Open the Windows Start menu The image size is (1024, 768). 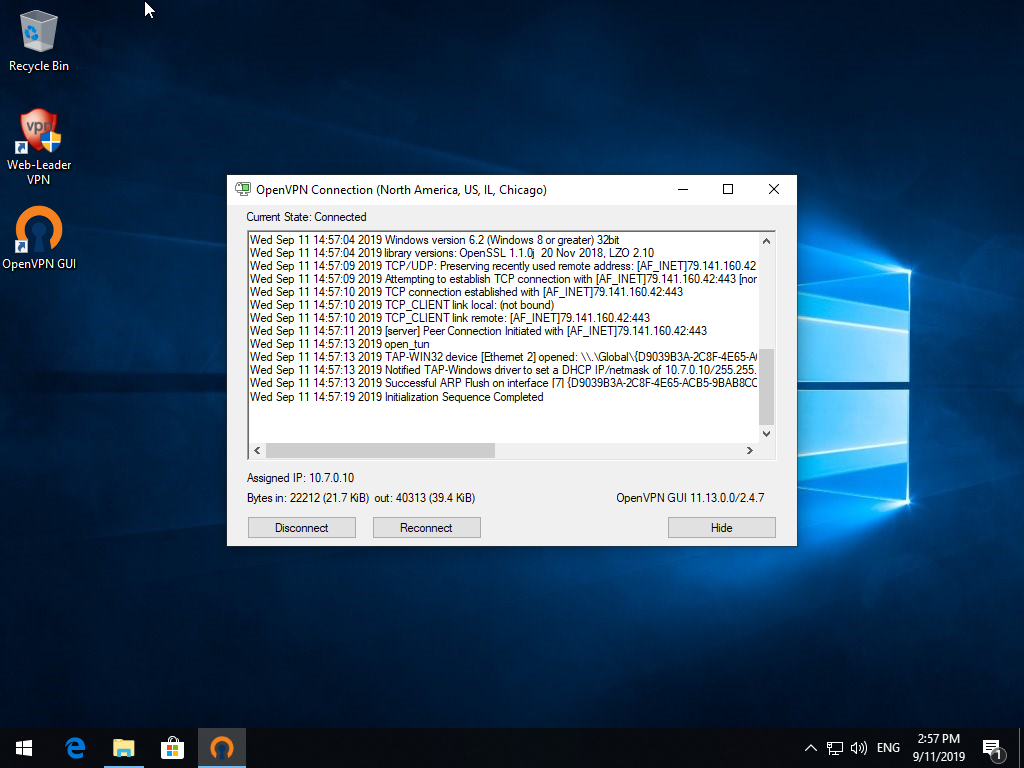point(24,748)
